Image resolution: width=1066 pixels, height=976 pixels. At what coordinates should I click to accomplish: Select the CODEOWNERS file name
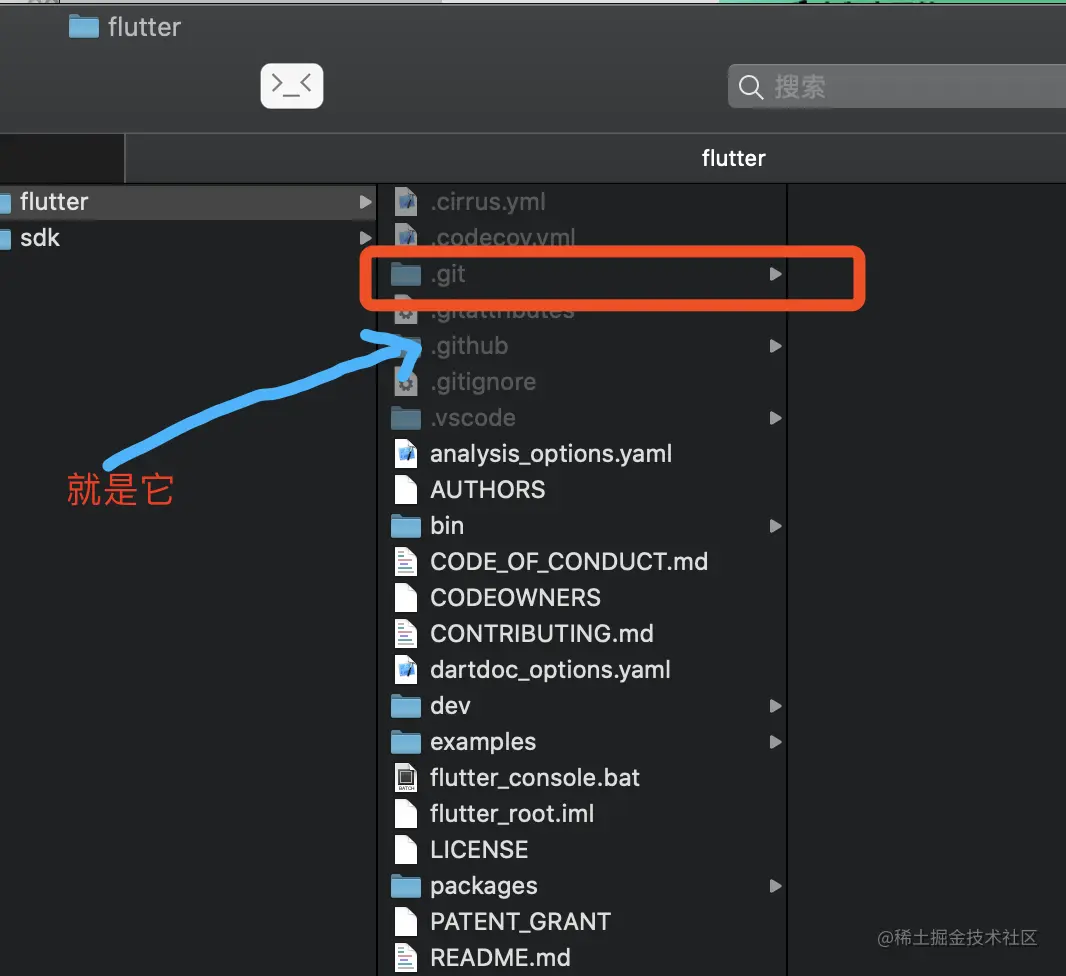[515, 598]
